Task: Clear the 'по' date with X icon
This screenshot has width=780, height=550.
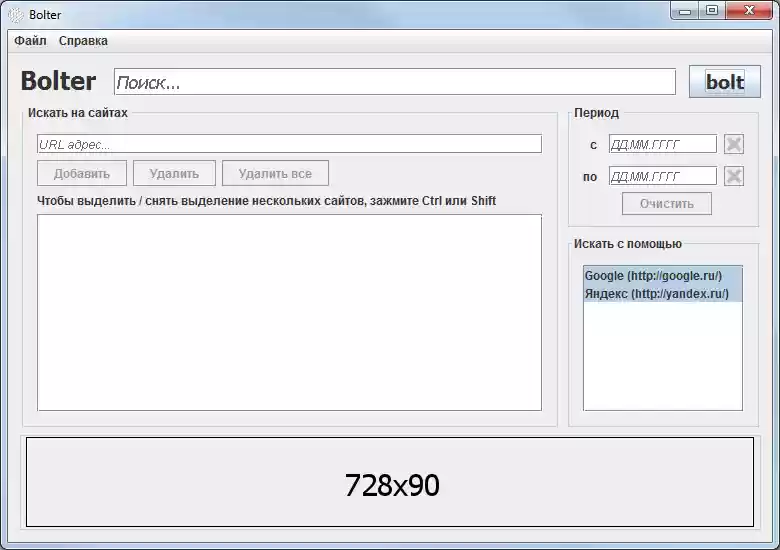Action: coord(734,176)
